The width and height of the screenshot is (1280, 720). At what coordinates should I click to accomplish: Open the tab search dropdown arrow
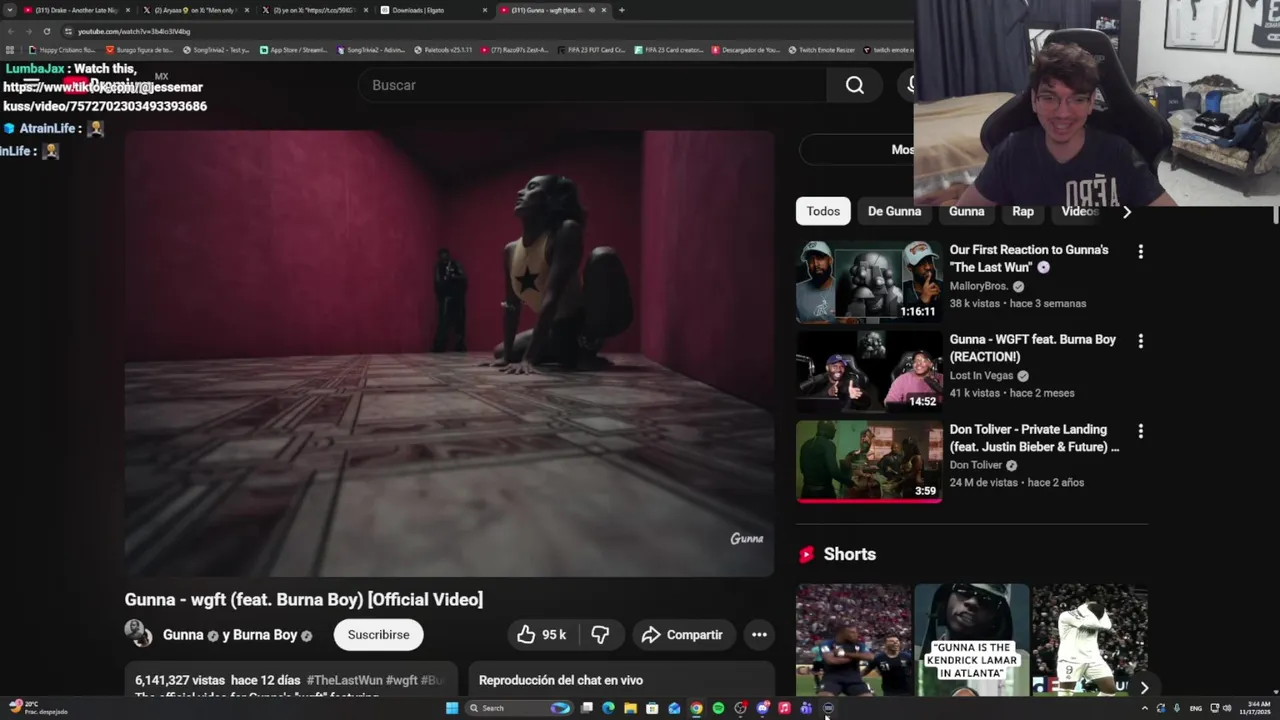pos(10,10)
